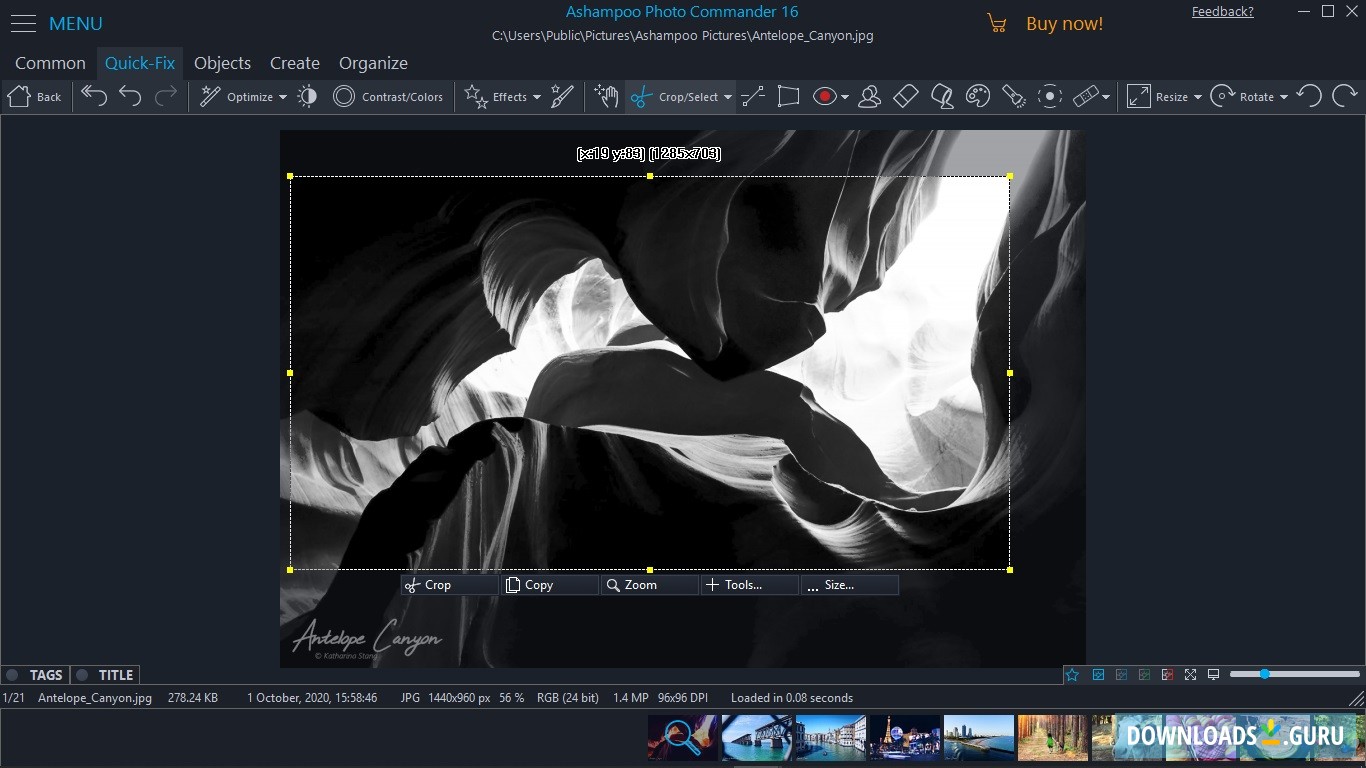The image size is (1366, 768).
Task: Open the MENU label
Action: pos(76,23)
